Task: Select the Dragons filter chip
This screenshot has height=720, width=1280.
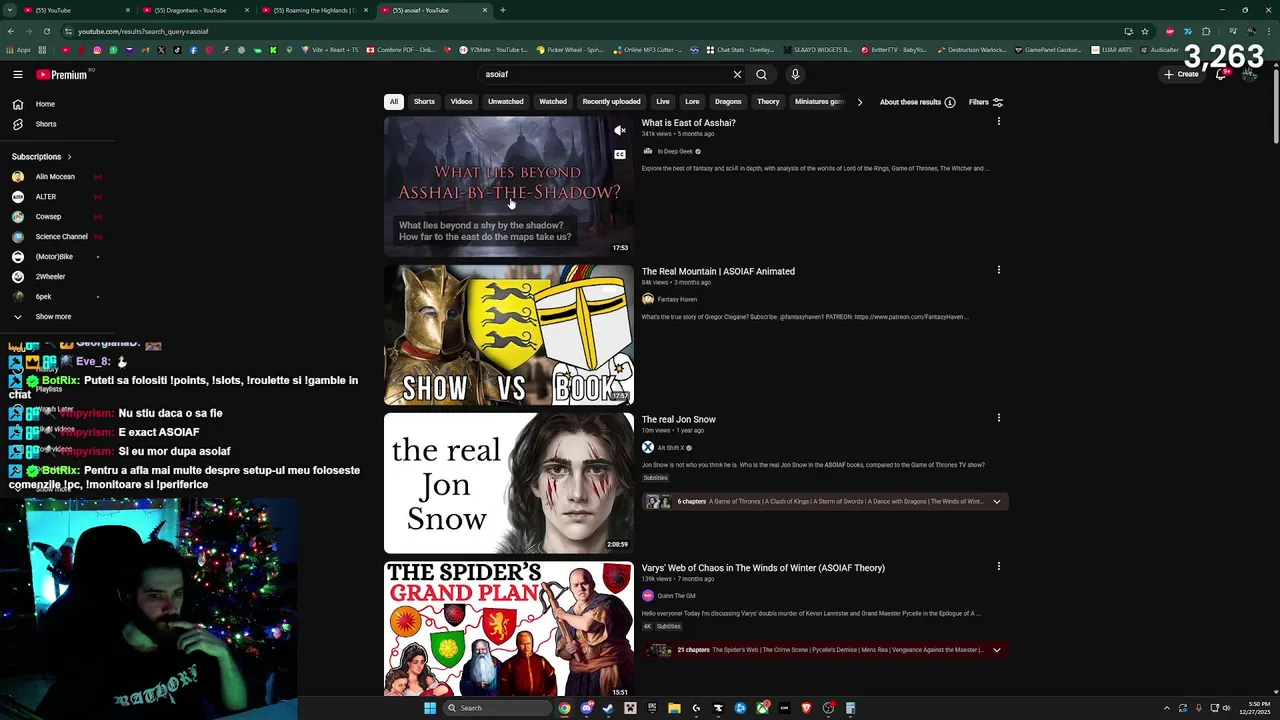Action: pos(728,102)
